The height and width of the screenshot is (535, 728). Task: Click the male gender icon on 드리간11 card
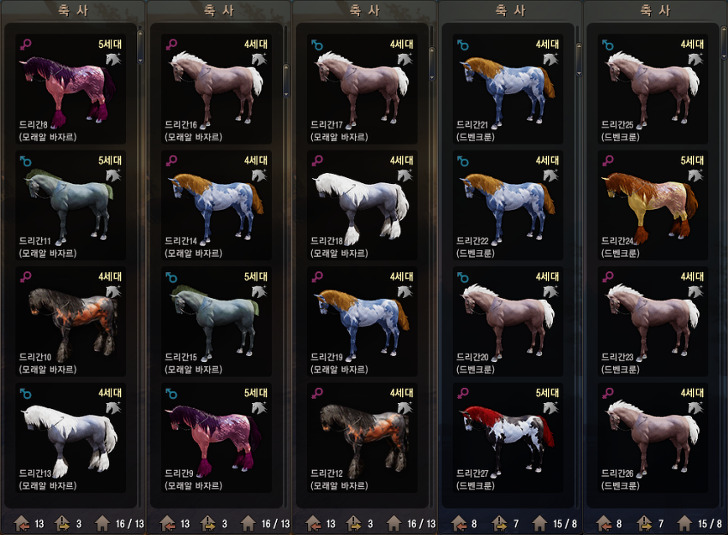(x=26, y=161)
